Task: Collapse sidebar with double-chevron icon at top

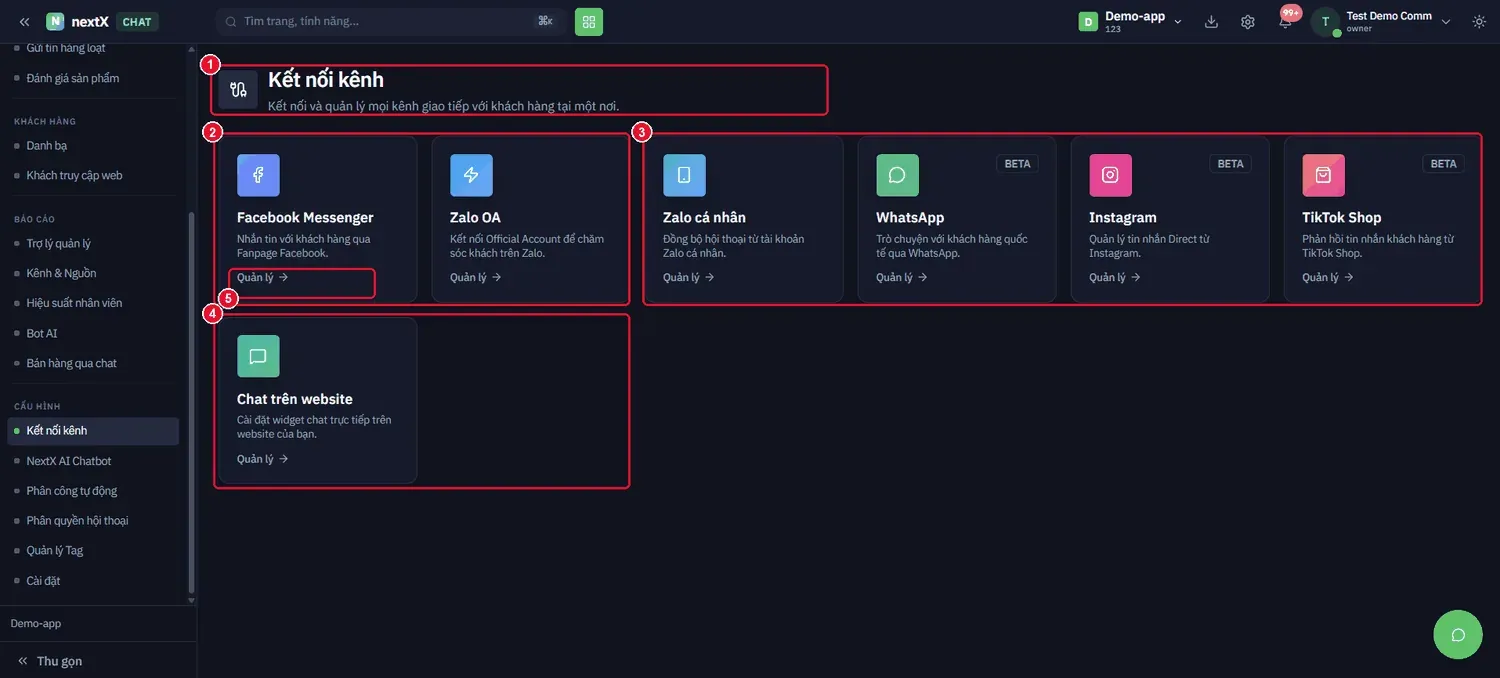Action: [x=24, y=22]
